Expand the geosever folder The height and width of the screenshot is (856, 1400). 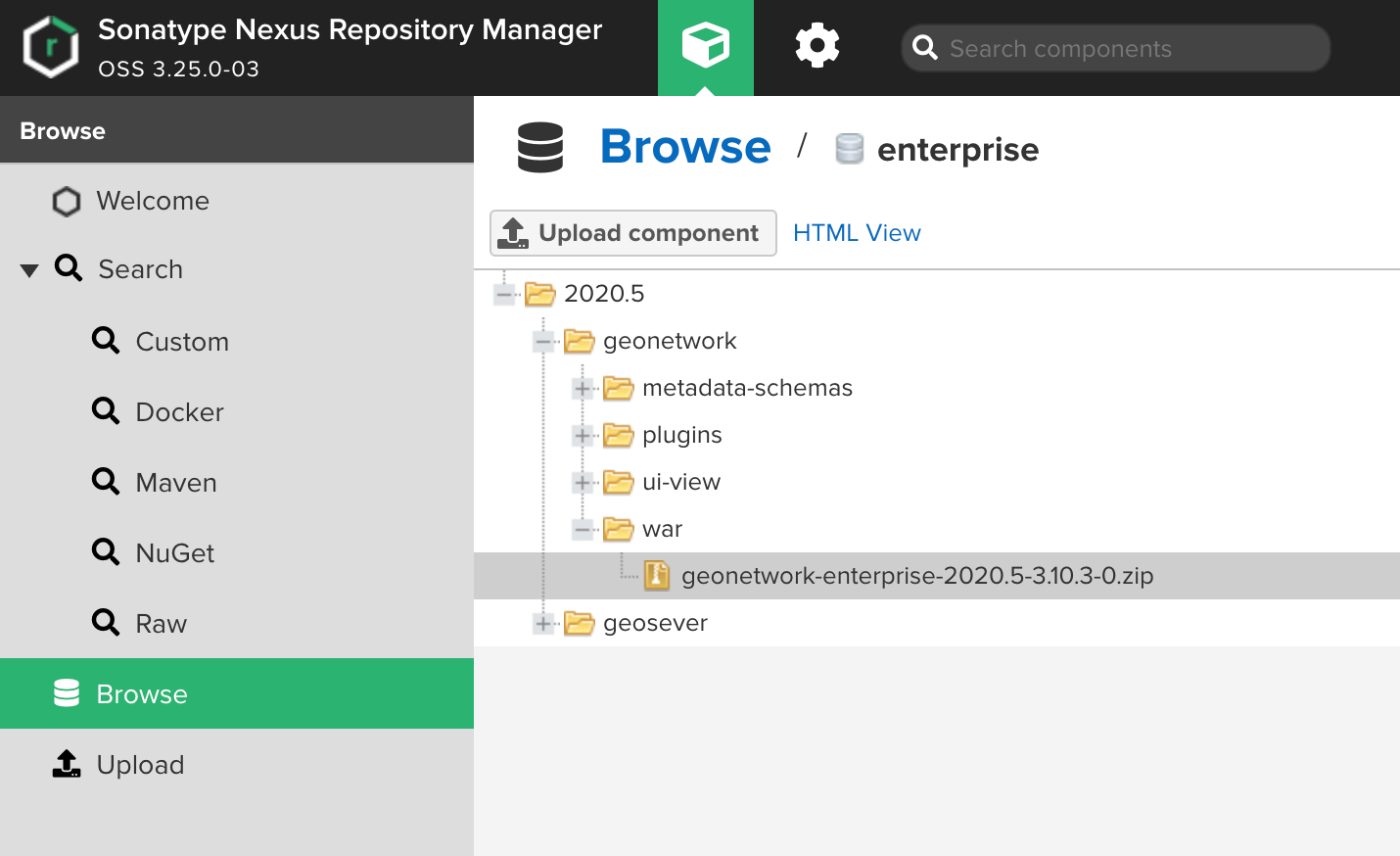coord(543,623)
